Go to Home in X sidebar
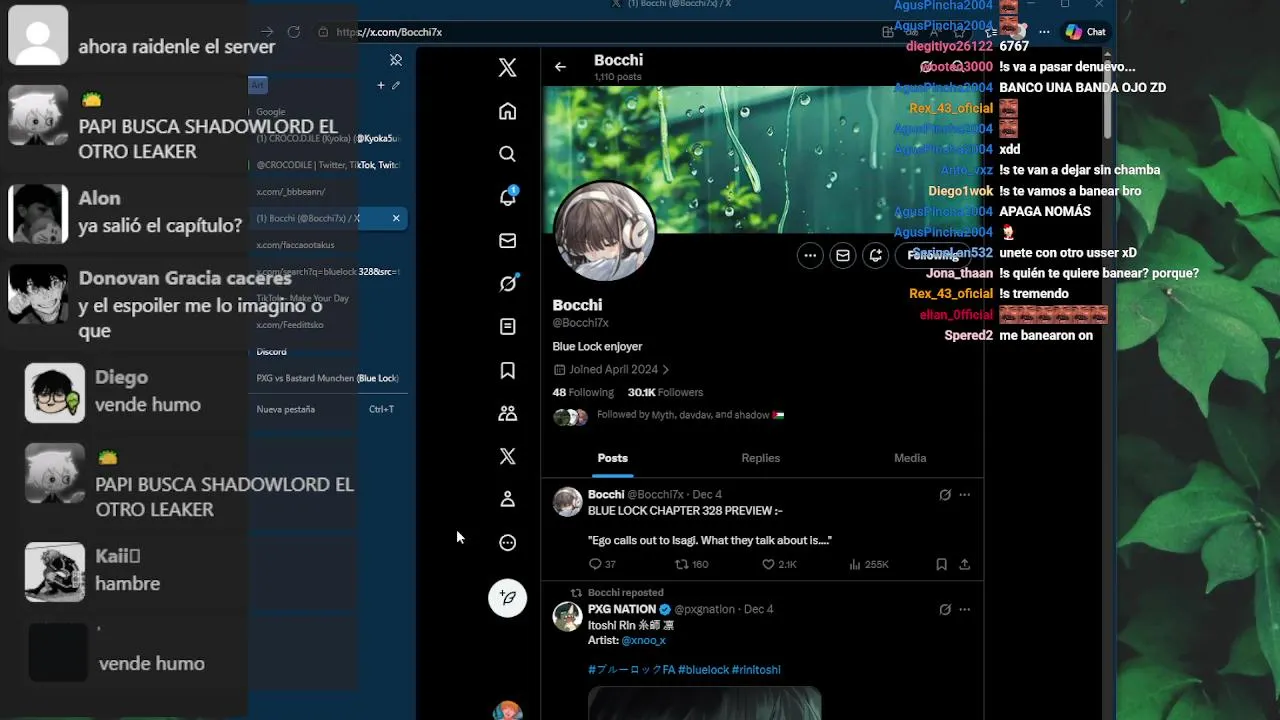The image size is (1280, 720). tap(507, 111)
